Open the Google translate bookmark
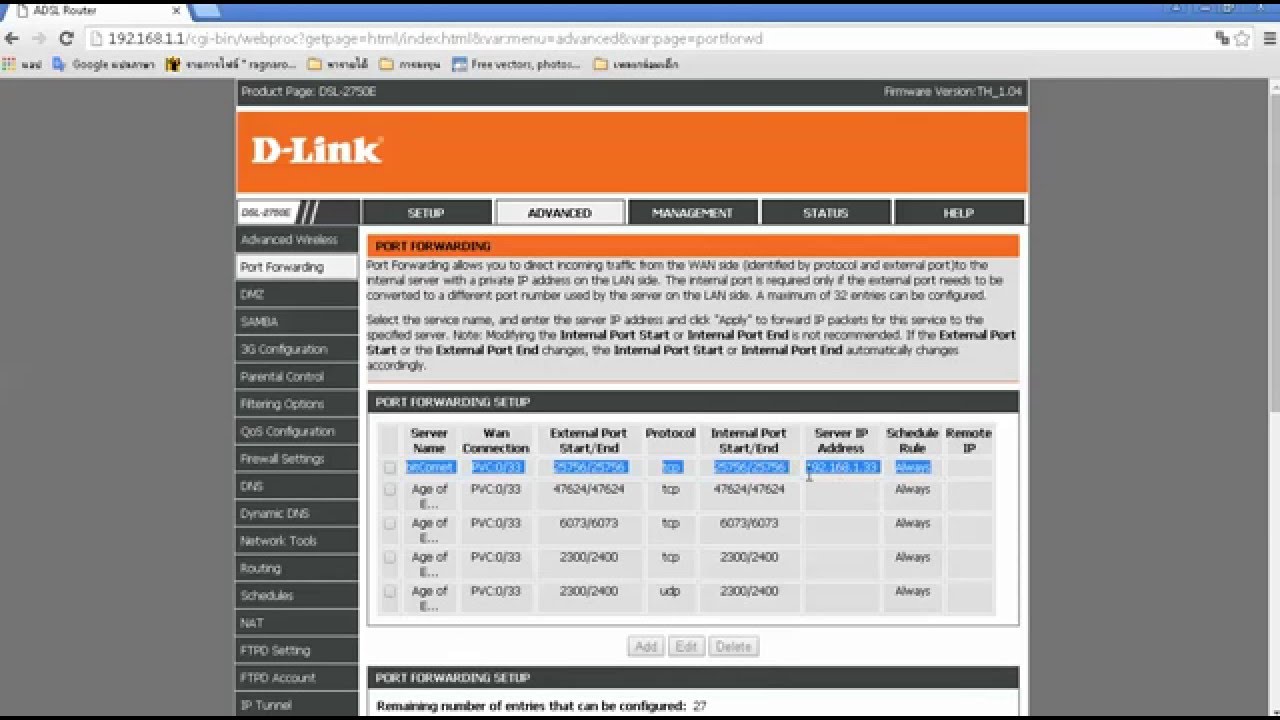This screenshot has height=720, width=1280. [x=104, y=64]
